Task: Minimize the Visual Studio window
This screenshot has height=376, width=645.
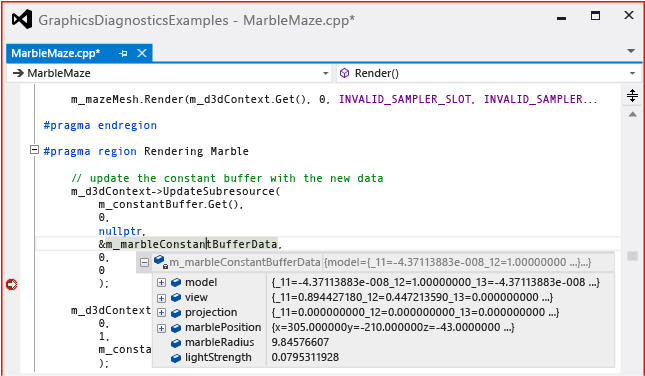Action: click(561, 18)
